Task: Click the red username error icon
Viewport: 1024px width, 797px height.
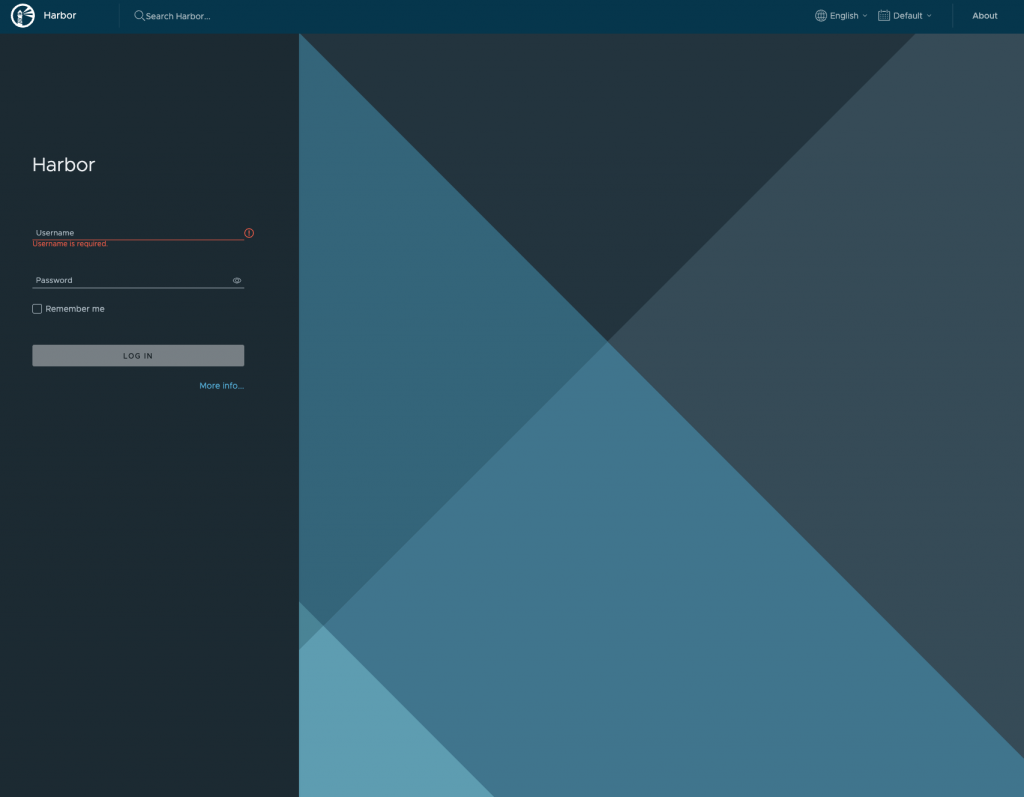Action: [249, 233]
